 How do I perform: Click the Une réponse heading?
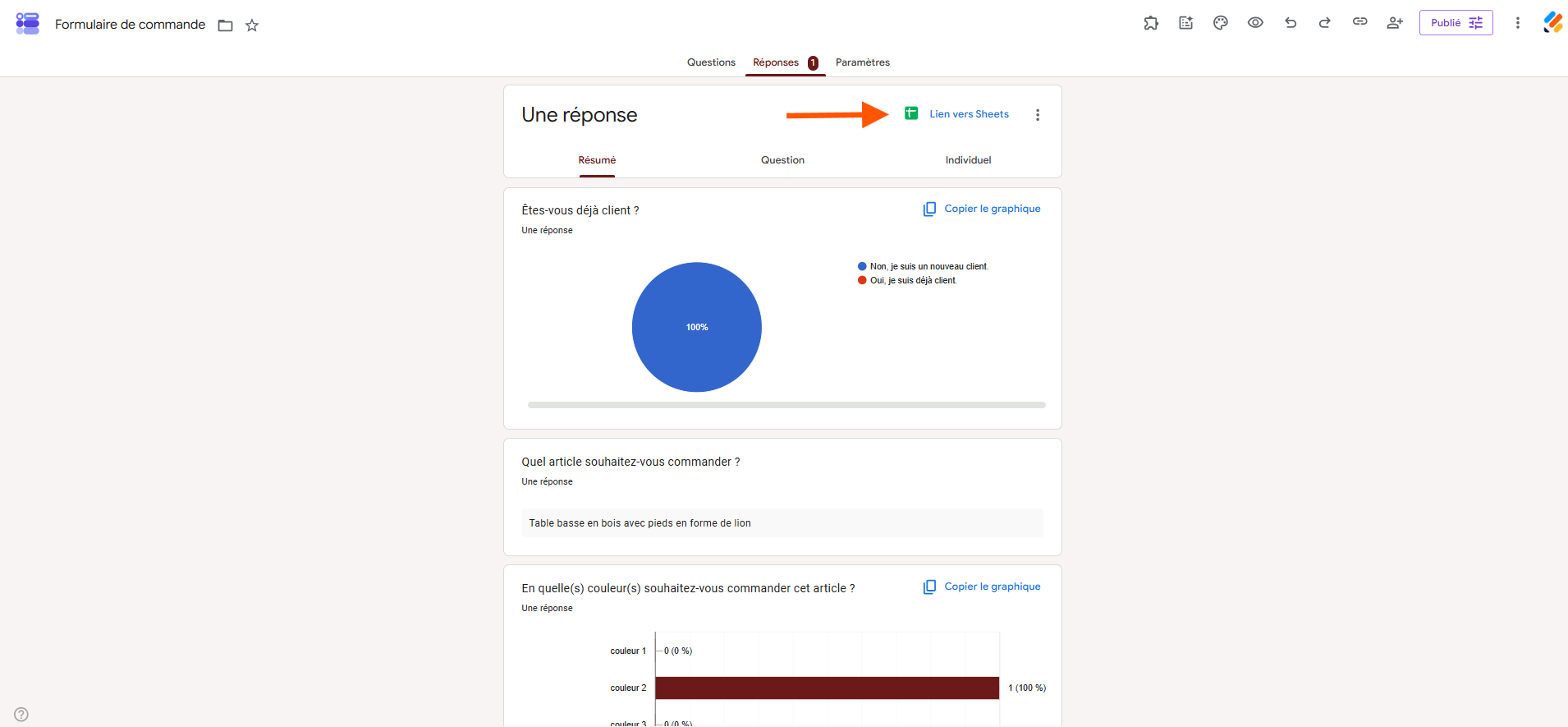[x=579, y=115]
